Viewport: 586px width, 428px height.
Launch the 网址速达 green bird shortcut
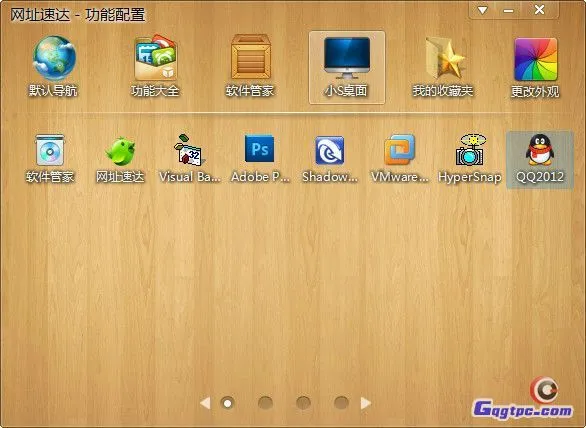(x=120, y=159)
